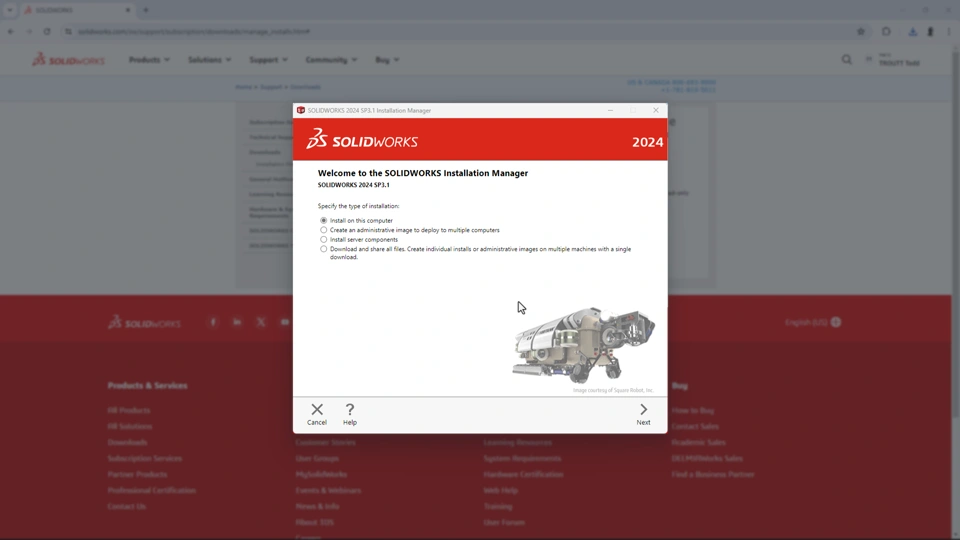960x540 pixels.
Task: Minimize the Installation Manager window
Action: 610,110
